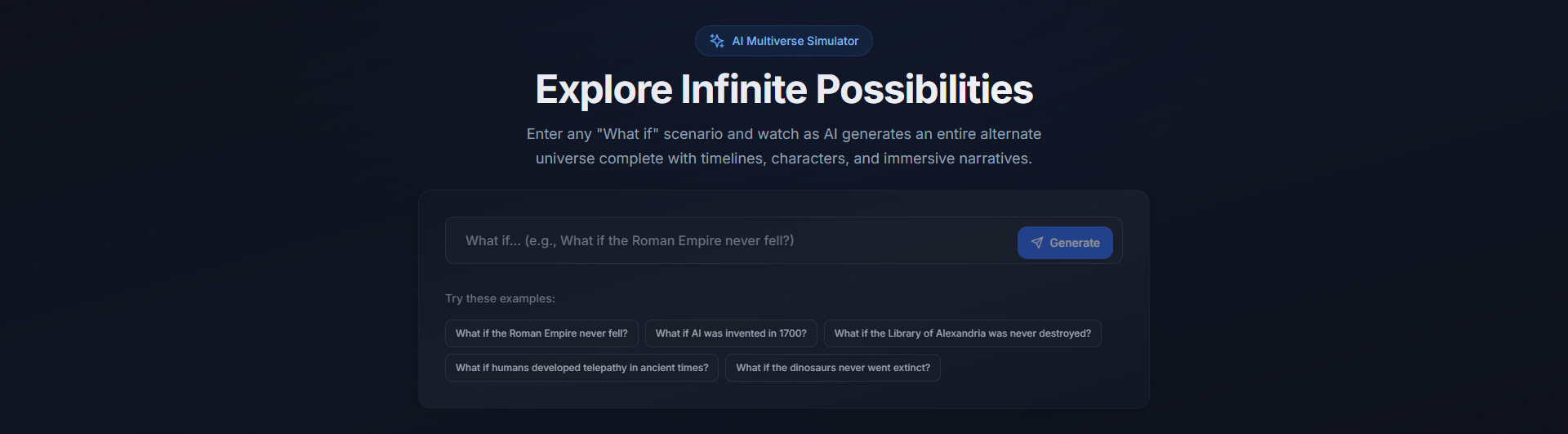
Task: Choose the Roman Empire never fell example
Action: coord(541,333)
